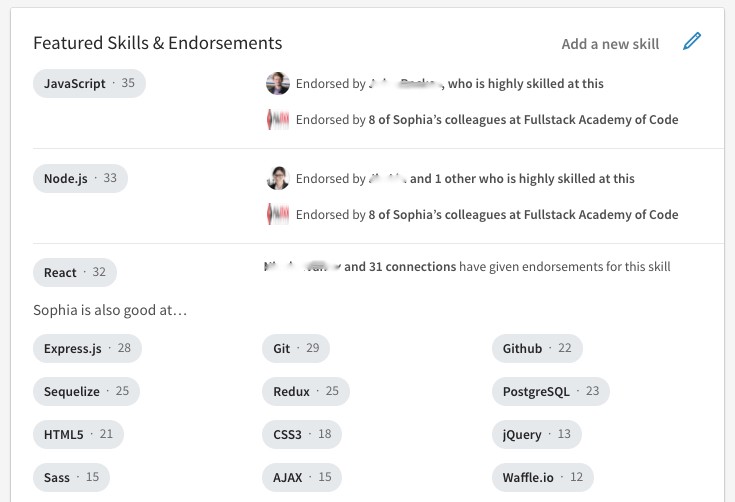Click the JavaScript endorser's profile photo
Screen dimensions: 735x502
tap(278, 84)
